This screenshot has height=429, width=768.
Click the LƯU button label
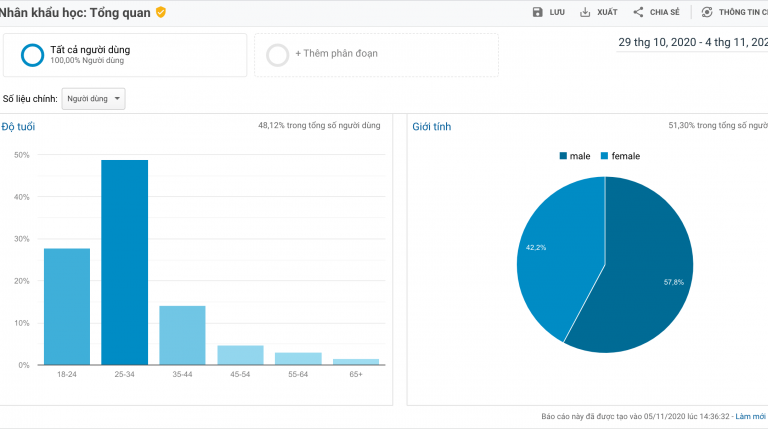[557, 12]
